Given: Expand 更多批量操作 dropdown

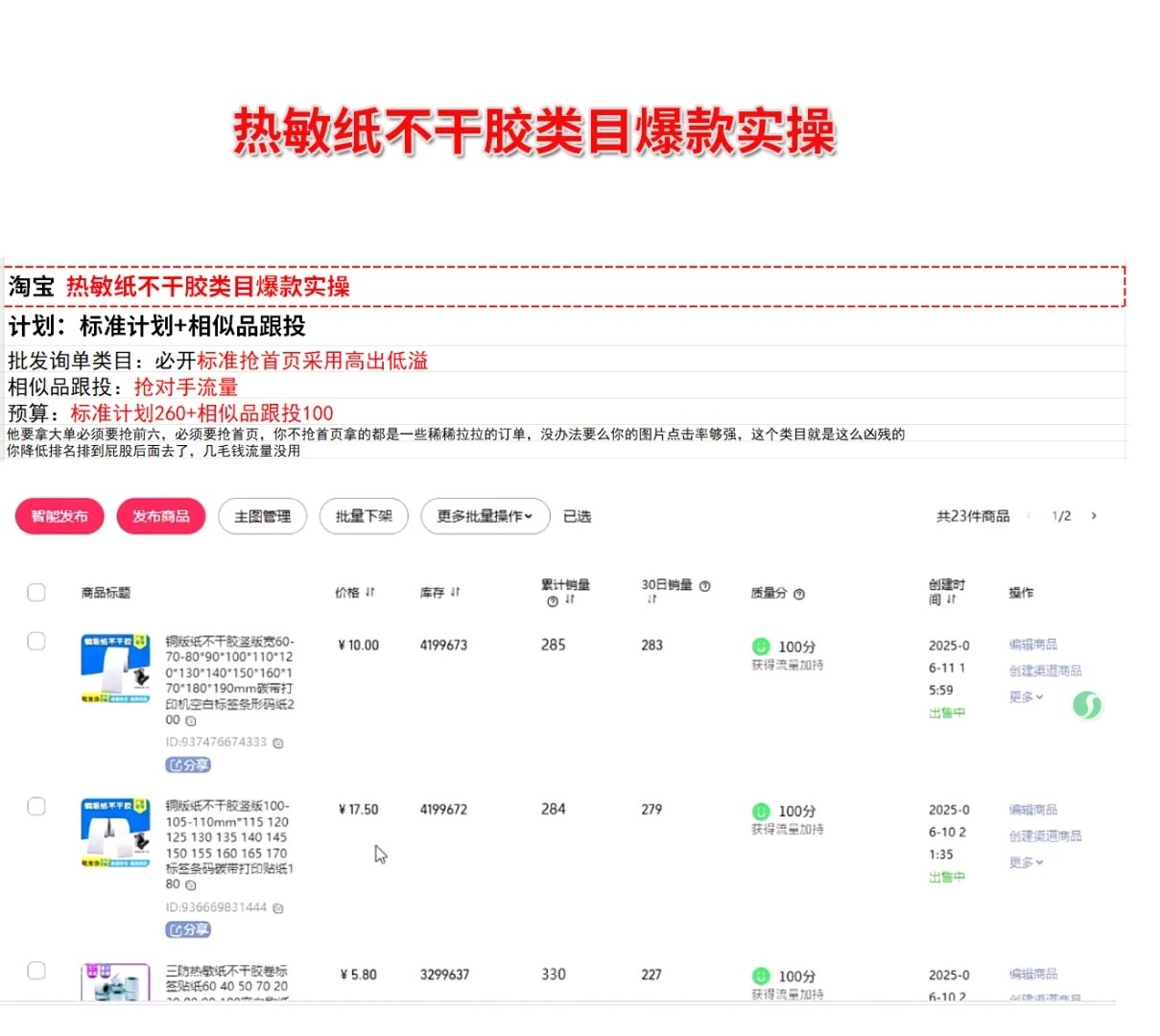Looking at the screenshot, I should click(485, 516).
